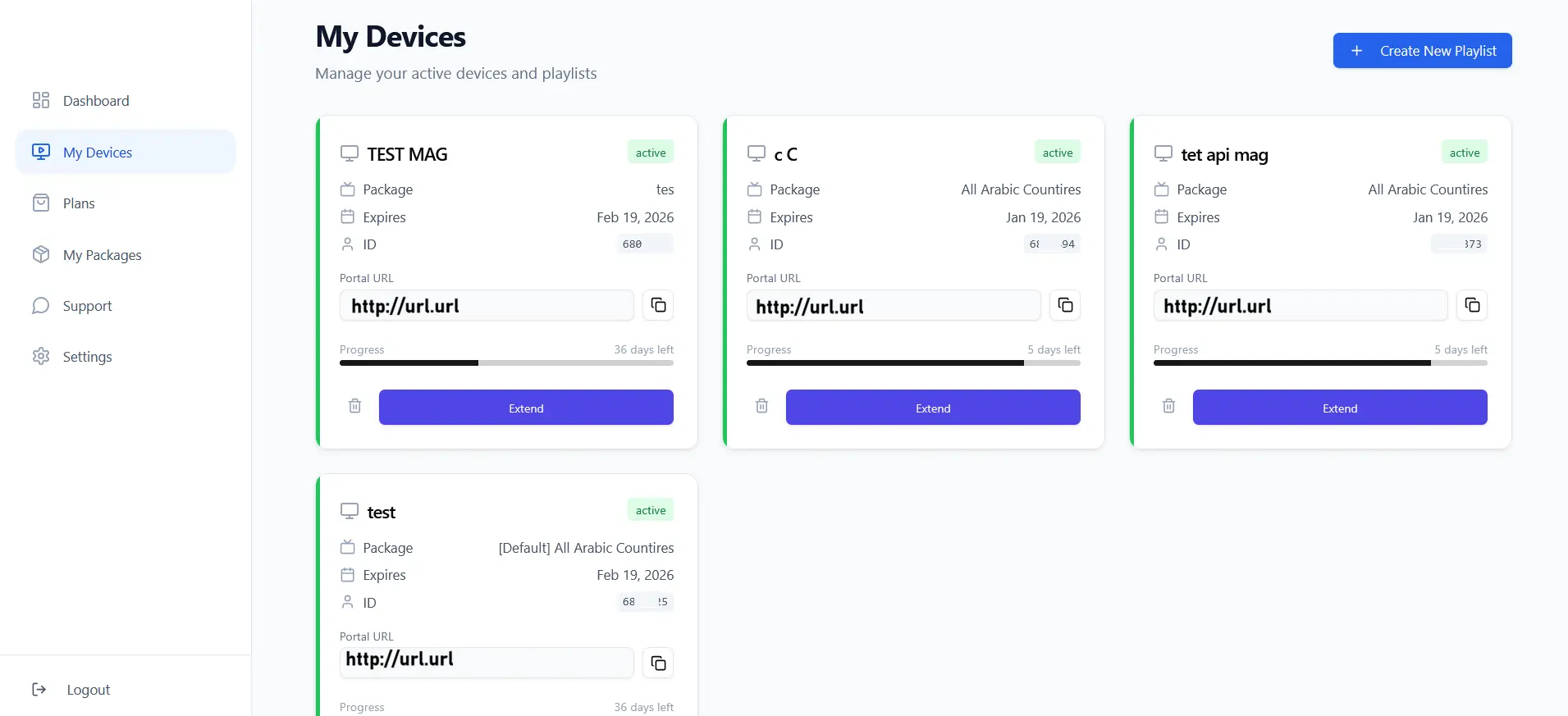Click the Settings gear icon in sidebar

tap(41, 357)
